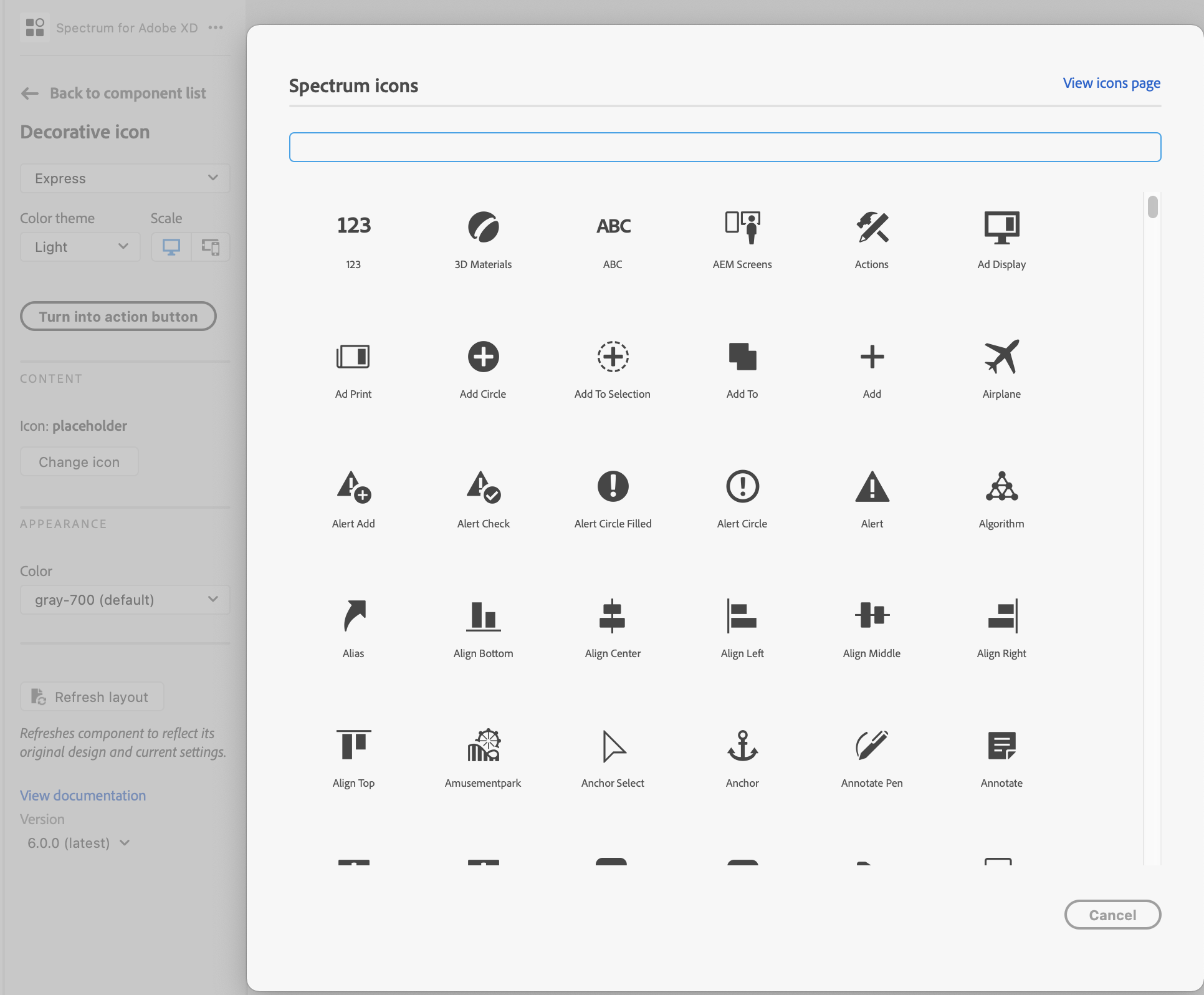1204x995 pixels.
Task: Toggle desktop scale option
Action: (171, 246)
